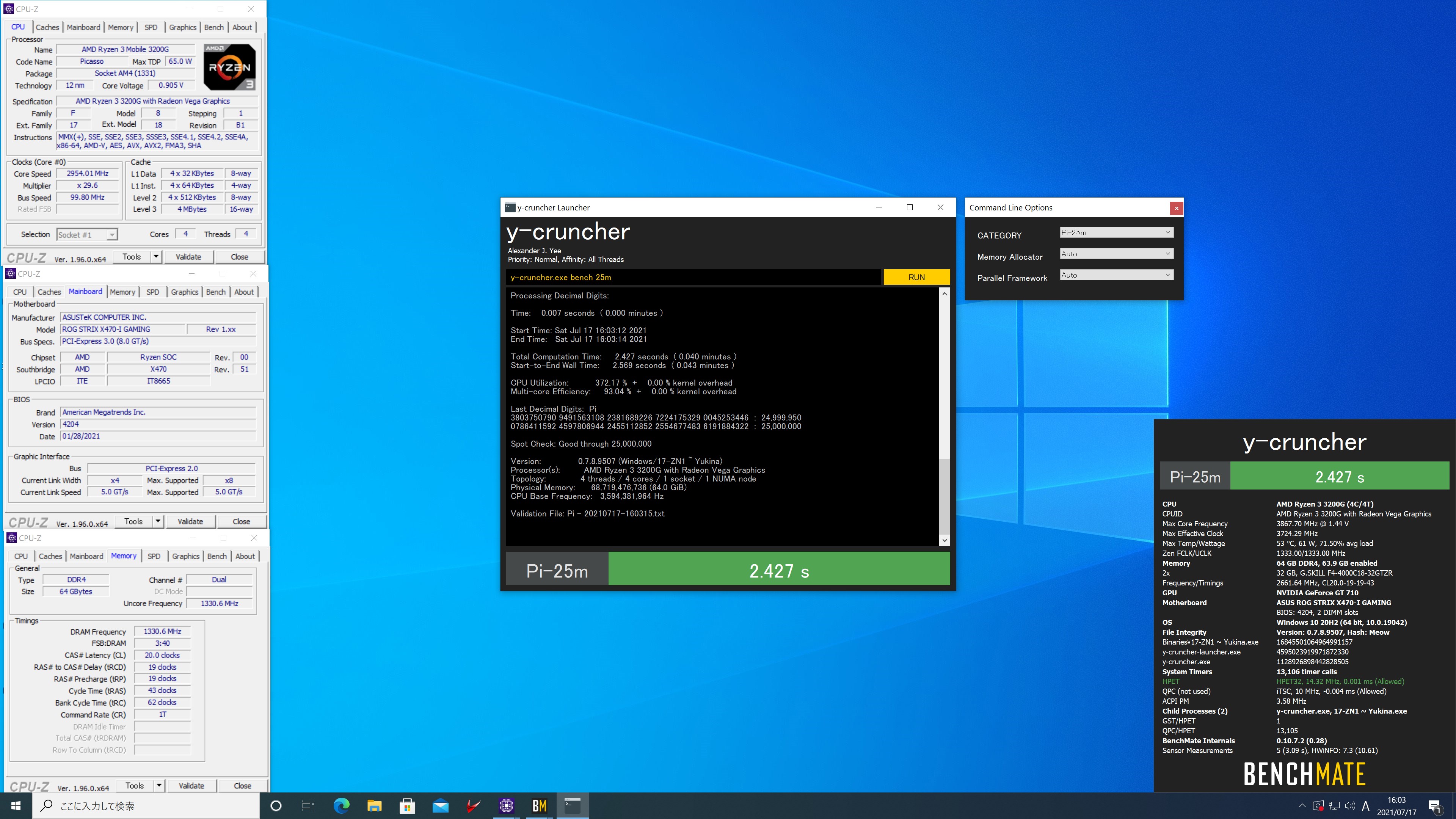The image size is (1456, 819).
Task: Click the taskbar search box
Action: pyautogui.click(x=146, y=805)
